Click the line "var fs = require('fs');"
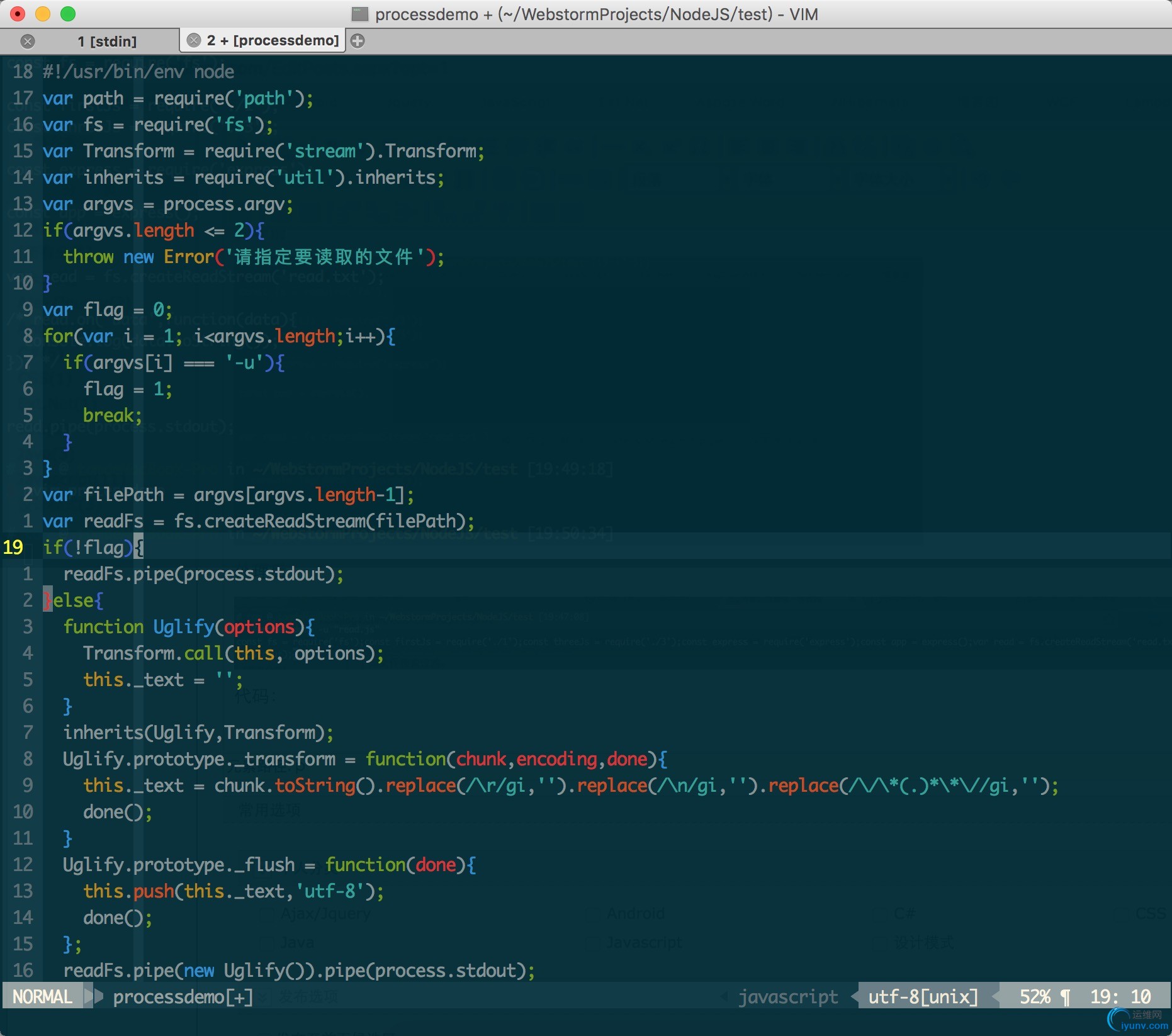 158,125
